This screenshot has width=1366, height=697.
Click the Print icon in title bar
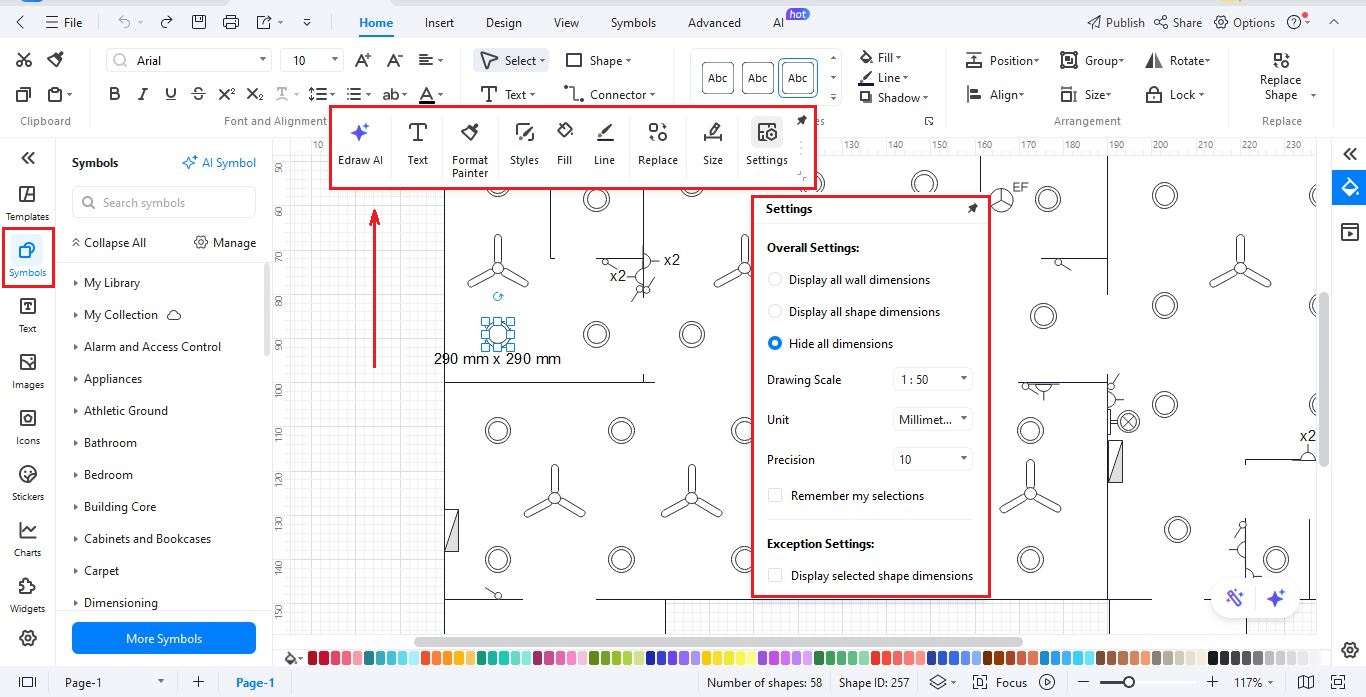point(231,22)
